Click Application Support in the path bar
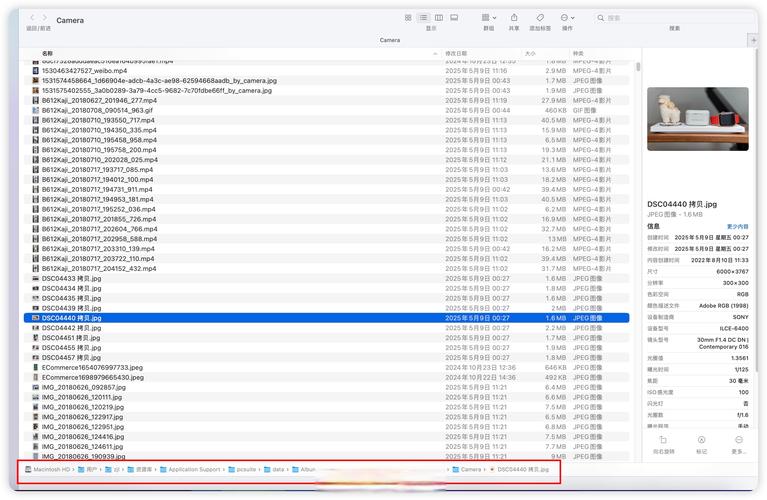 (x=194, y=469)
